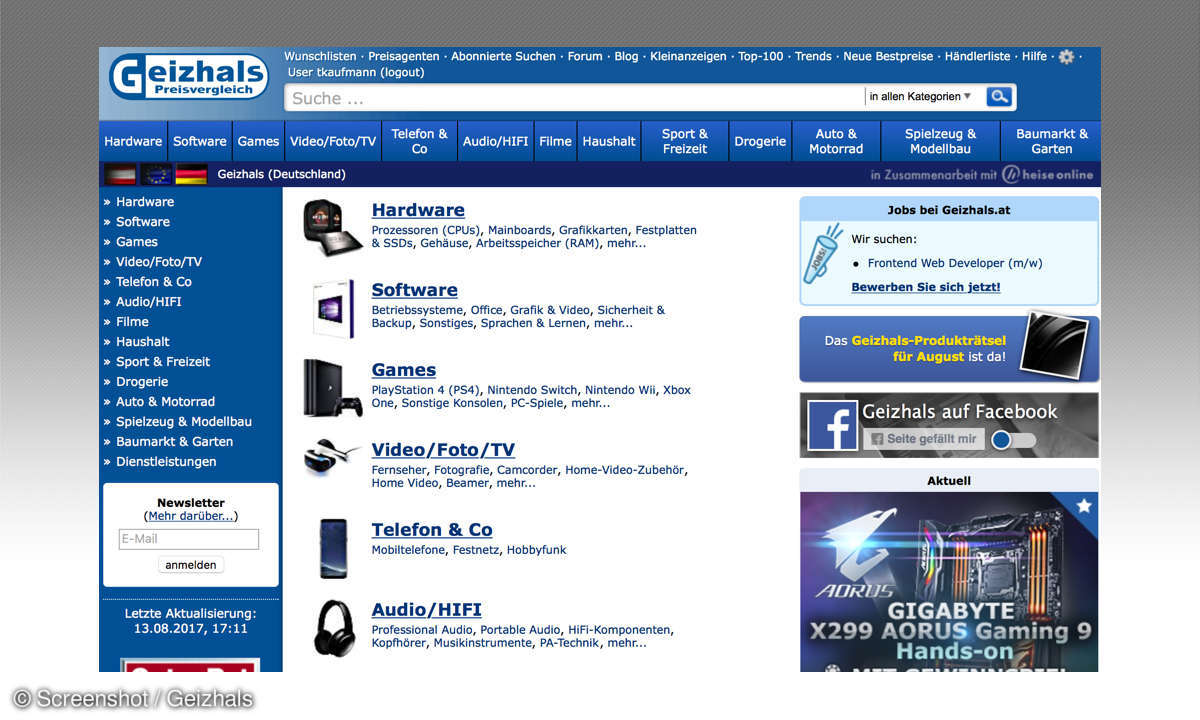Open the Audio/HIFI navigation tab

click(495, 141)
